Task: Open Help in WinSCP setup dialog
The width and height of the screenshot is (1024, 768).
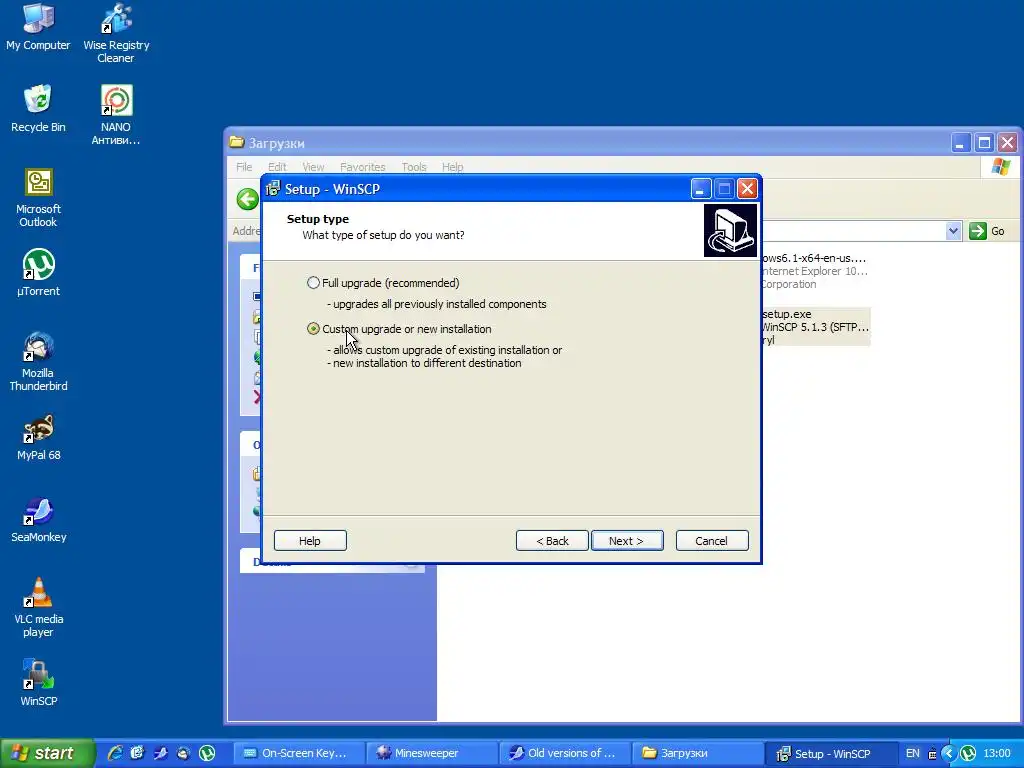Action: click(310, 541)
